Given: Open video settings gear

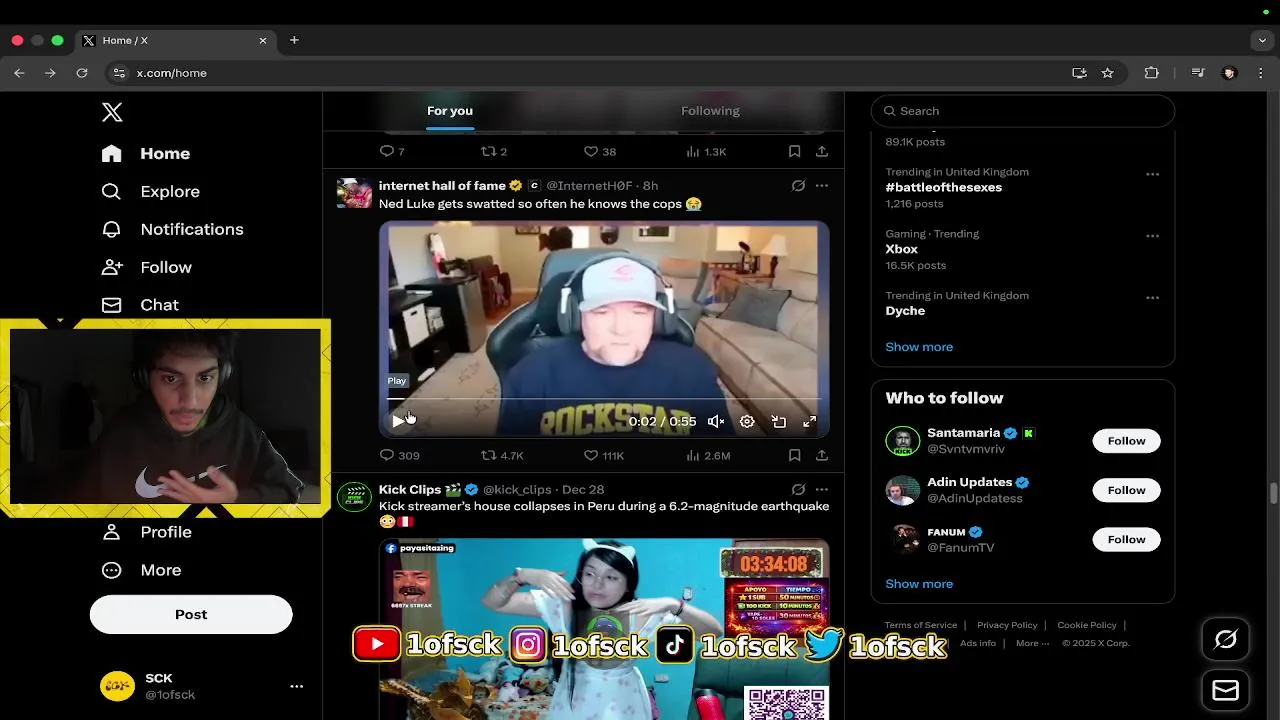Looking at the screenshot, I should (x=747, y=421).
